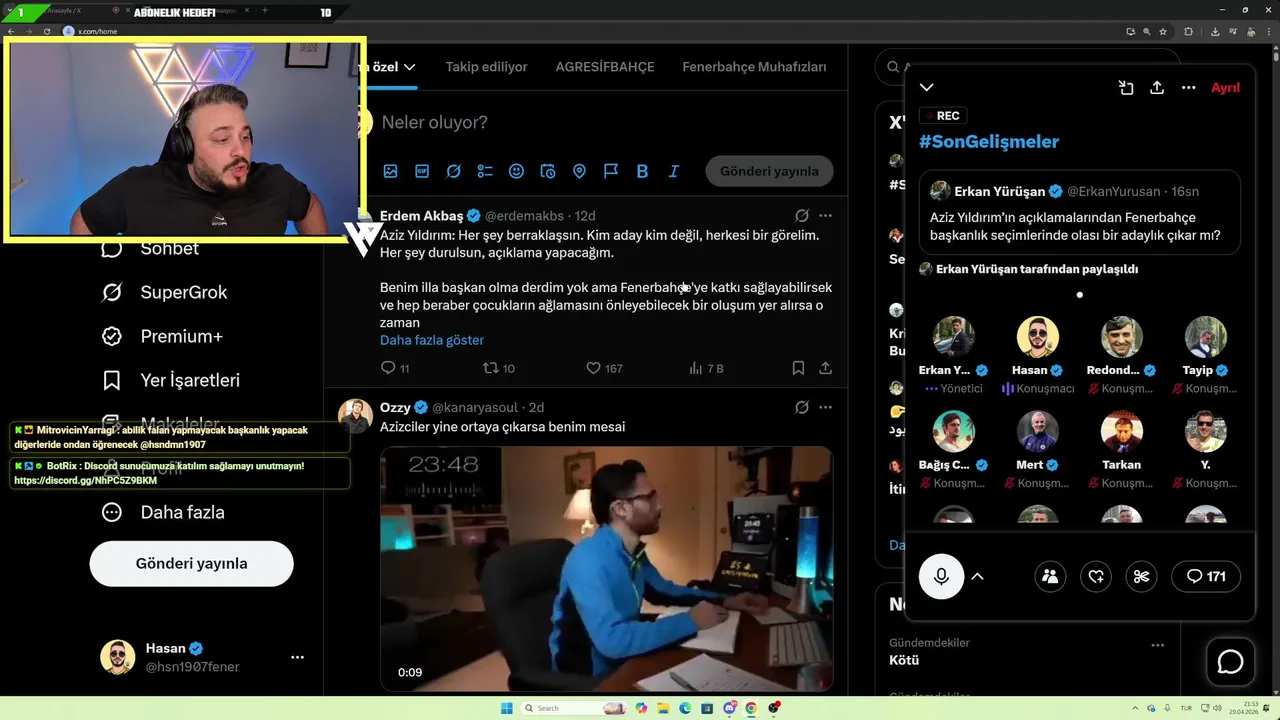Screen dimensions: 1280x720
Task: Open SuperGrok from the sidebar
Action: tap(164, 292)
